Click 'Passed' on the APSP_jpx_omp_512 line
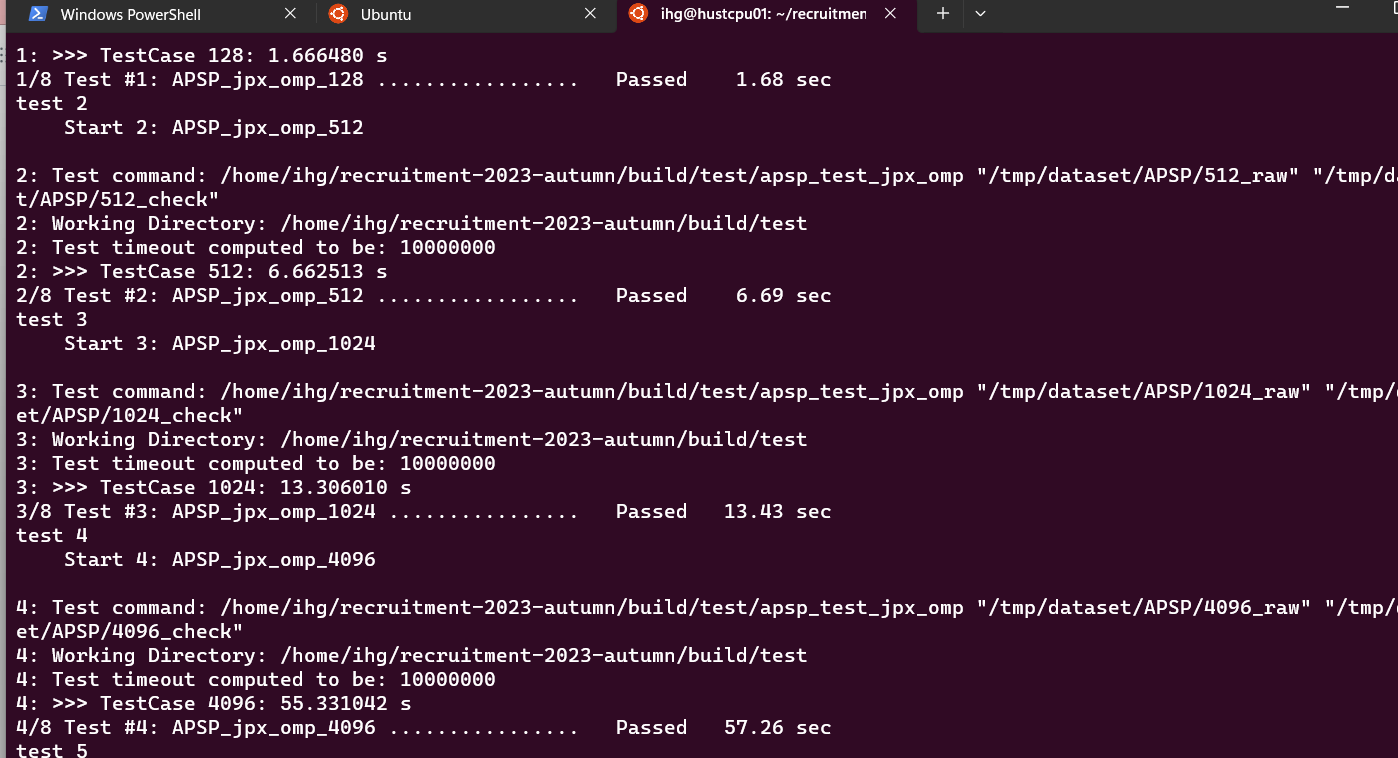Image resolution: width=1398 pixels, height=758 pixels. [651, 296]
